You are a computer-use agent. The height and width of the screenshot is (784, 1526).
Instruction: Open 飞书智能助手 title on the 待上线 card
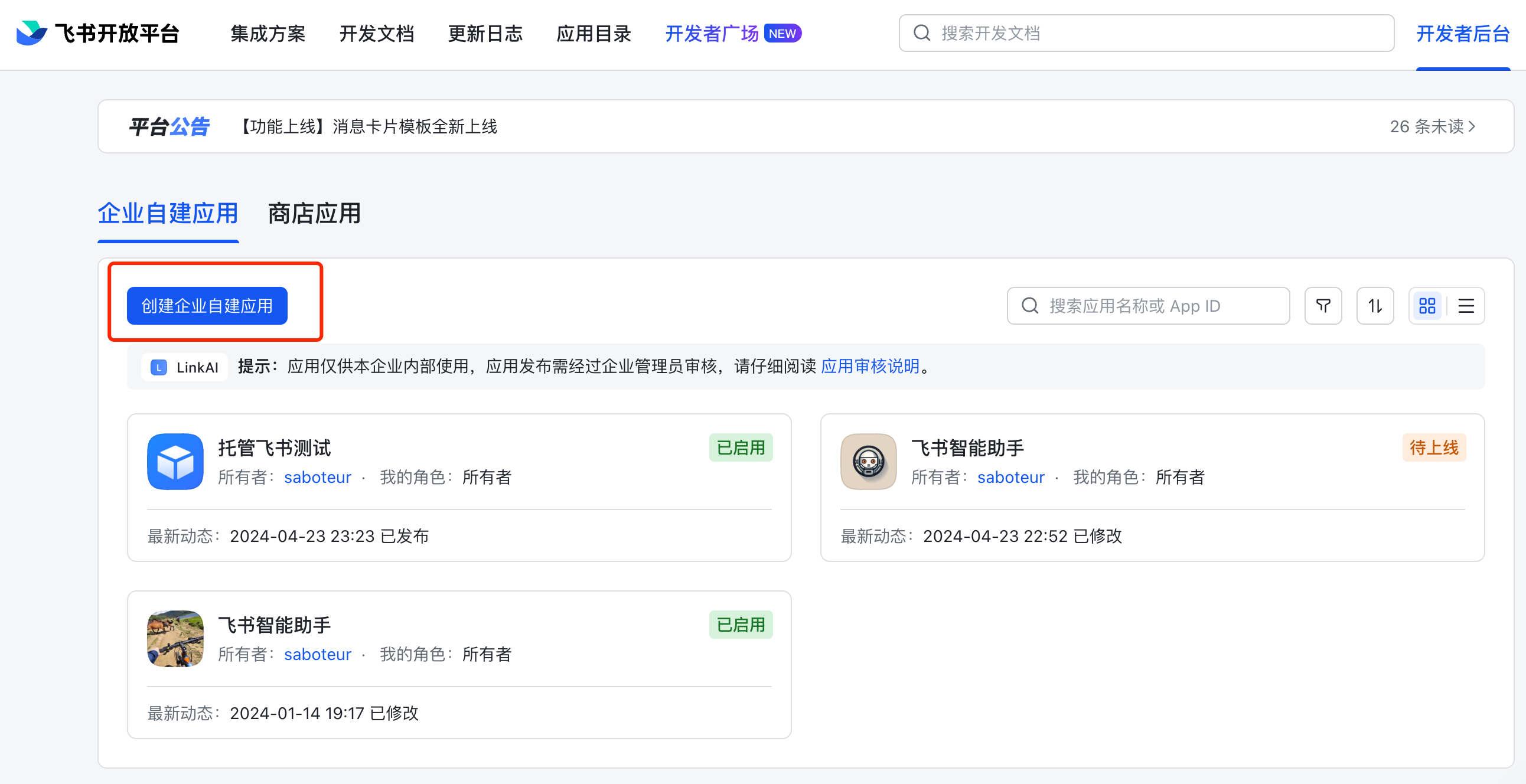click(x=967, y=447)
